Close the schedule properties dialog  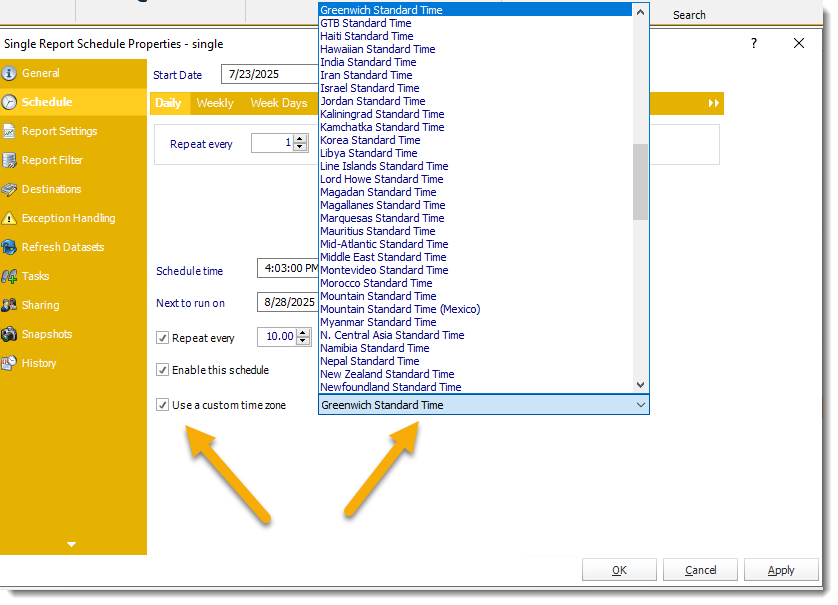click(x=798, y=43)
